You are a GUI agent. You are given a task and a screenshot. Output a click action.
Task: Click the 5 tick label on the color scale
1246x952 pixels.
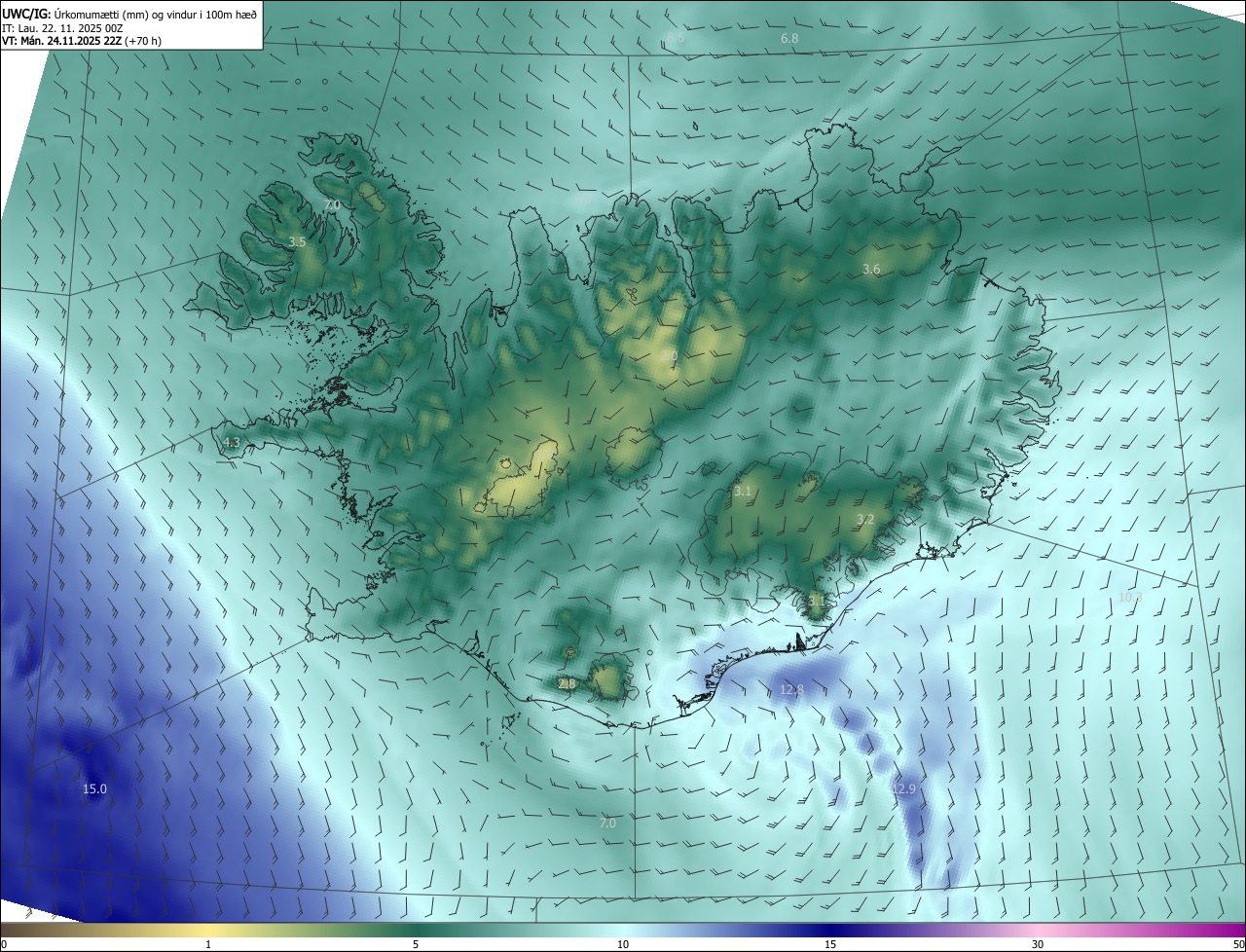416,945
